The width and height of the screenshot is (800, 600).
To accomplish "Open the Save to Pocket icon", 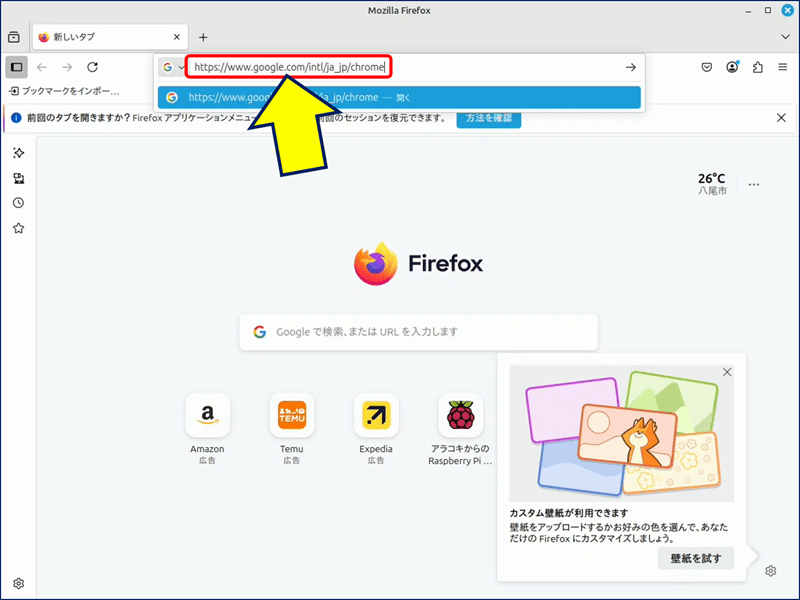I will [707, 67].
